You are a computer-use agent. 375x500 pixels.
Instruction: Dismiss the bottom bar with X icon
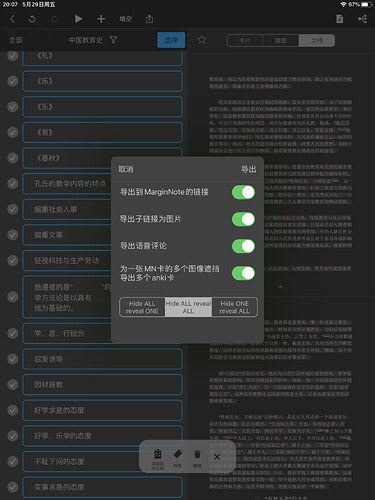217,457
